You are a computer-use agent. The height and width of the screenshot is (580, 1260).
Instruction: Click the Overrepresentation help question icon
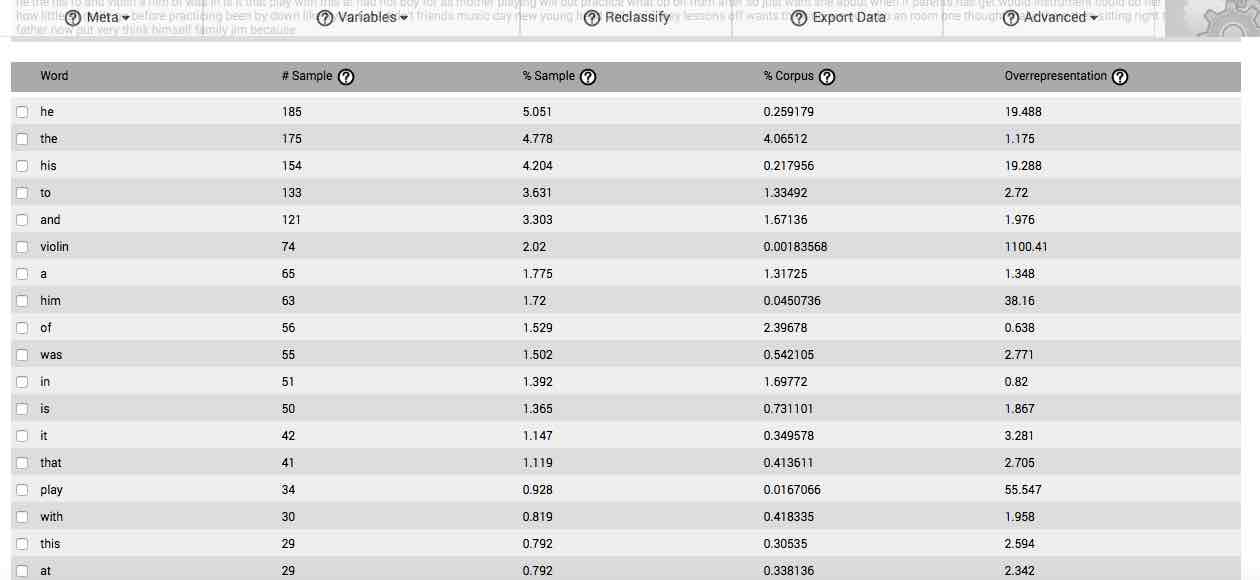pos(1120,77)
